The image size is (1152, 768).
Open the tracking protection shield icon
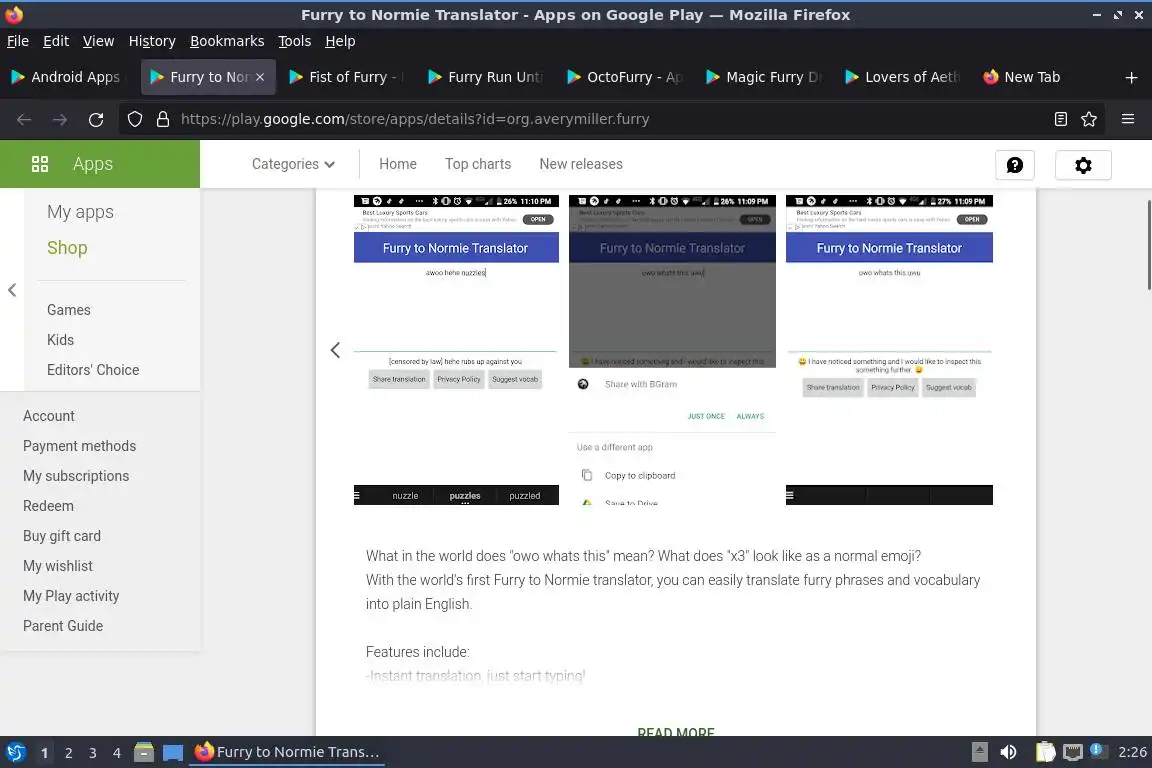(135, 119)
